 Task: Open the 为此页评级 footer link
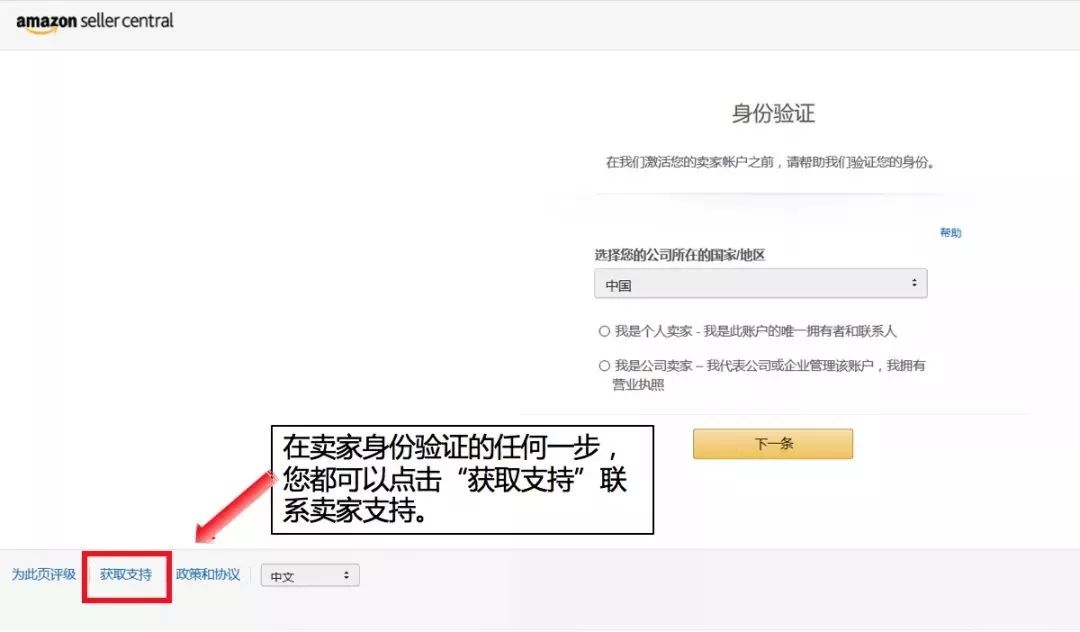pyautogui.click(x=44, y=574)
